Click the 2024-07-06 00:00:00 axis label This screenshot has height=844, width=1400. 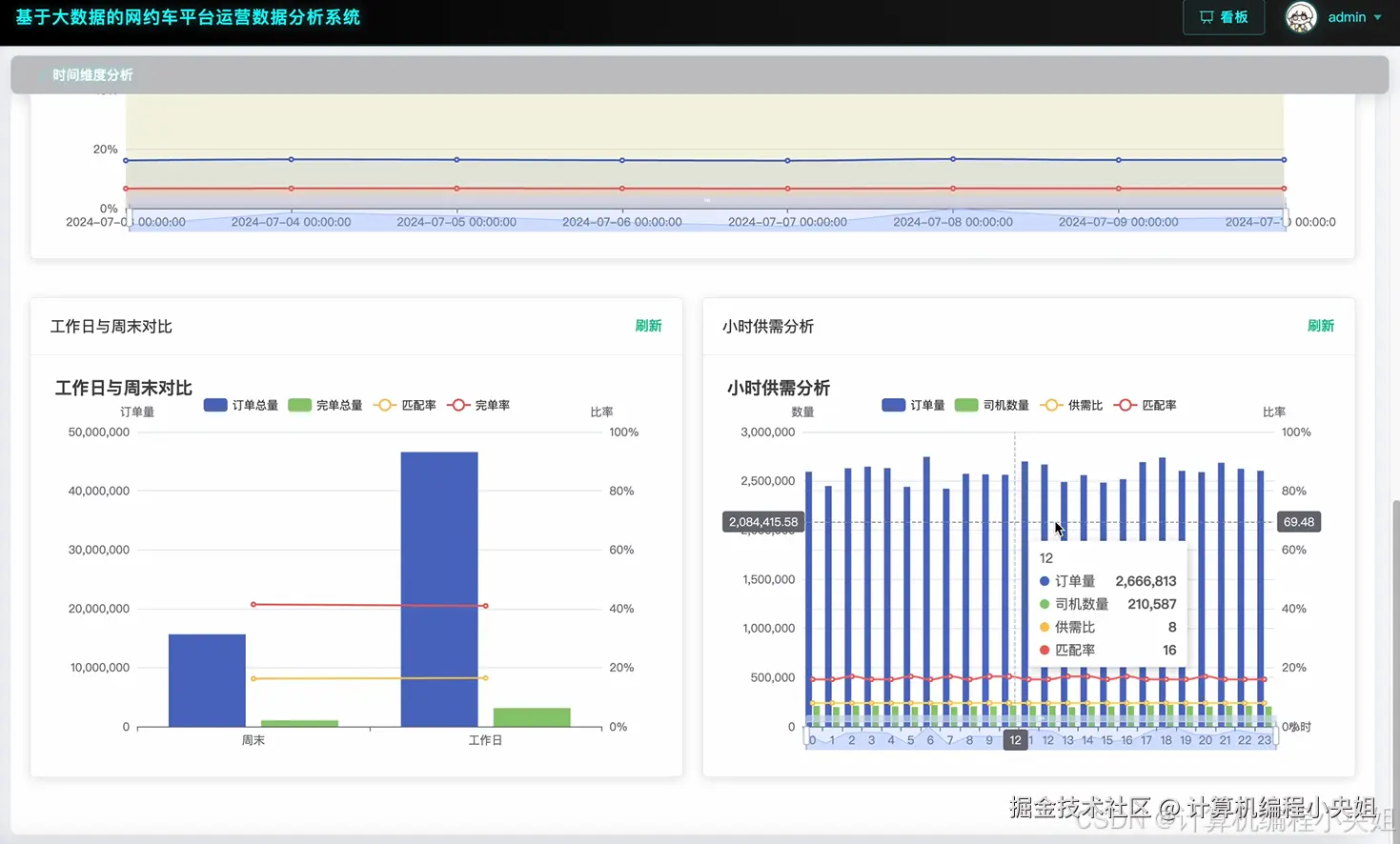pos(622,222)
